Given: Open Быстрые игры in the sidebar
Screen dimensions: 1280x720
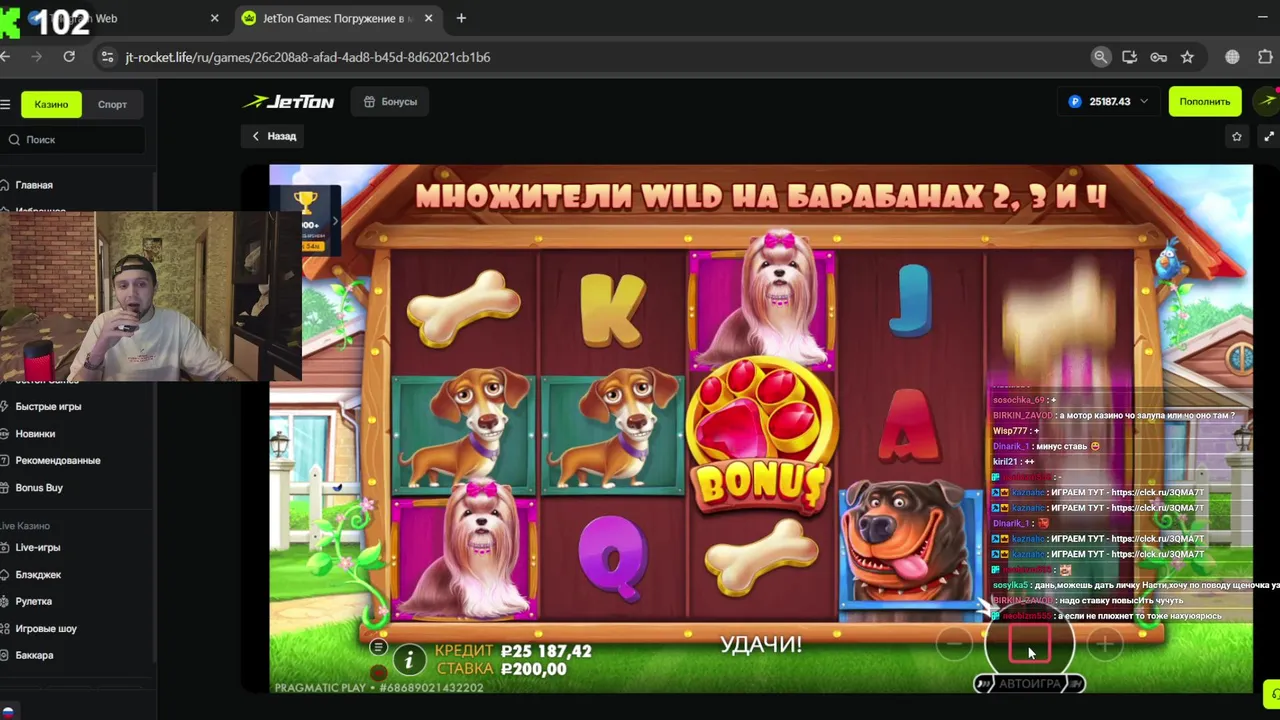Looking at the screenshot, I should pos(48,407).
